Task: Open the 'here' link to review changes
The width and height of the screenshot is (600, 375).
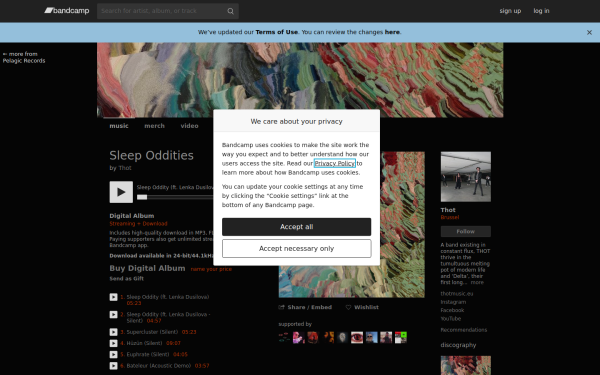Action: tap(392, 32)
